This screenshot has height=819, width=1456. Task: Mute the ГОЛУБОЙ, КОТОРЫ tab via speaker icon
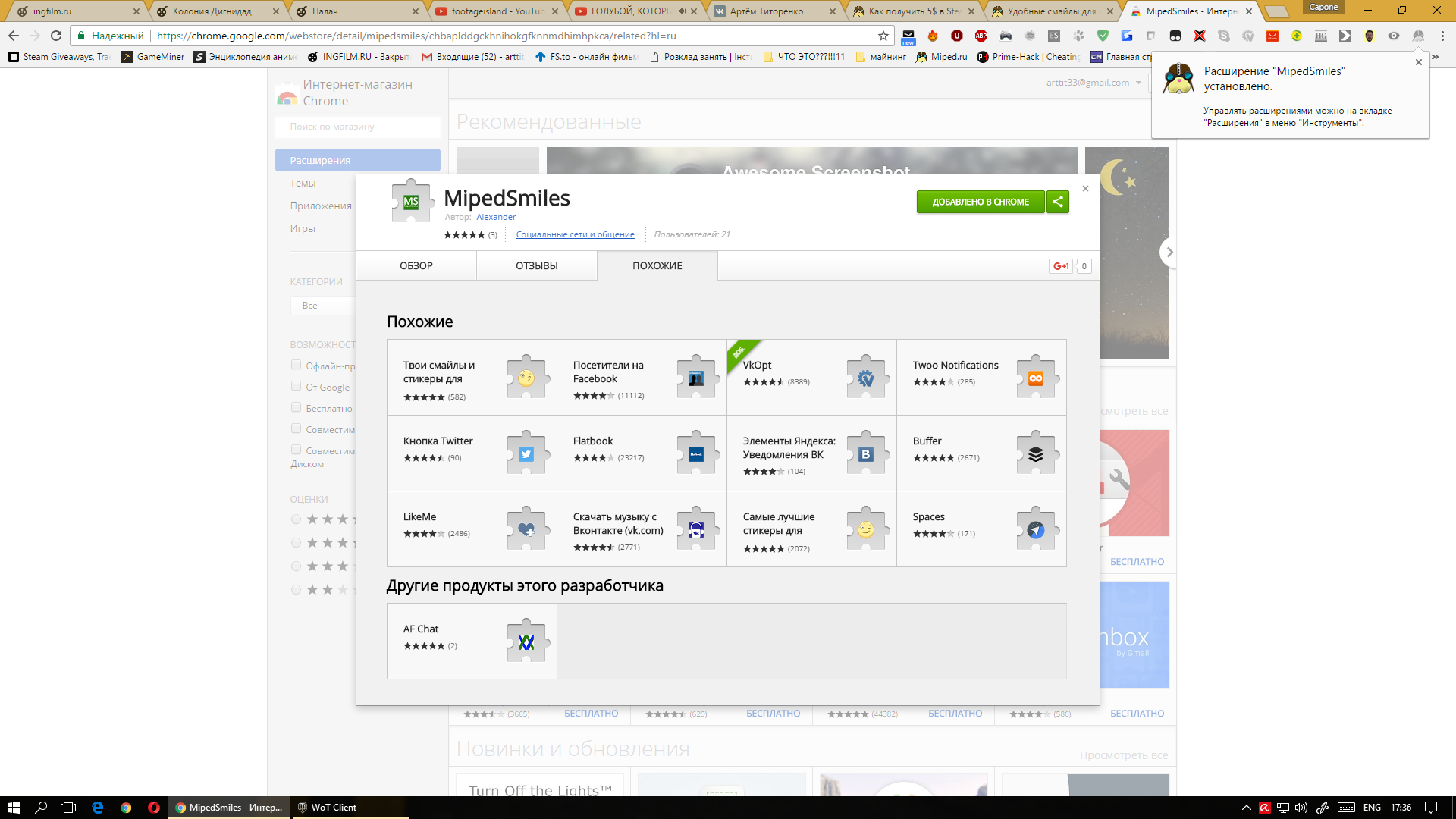pos(682,11)
